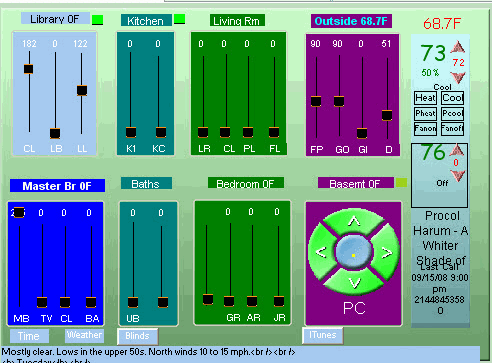The image size is (492, 363).
Task: Raise the 73 degree thermostat setpoint arrow
Action: (458, 47)
